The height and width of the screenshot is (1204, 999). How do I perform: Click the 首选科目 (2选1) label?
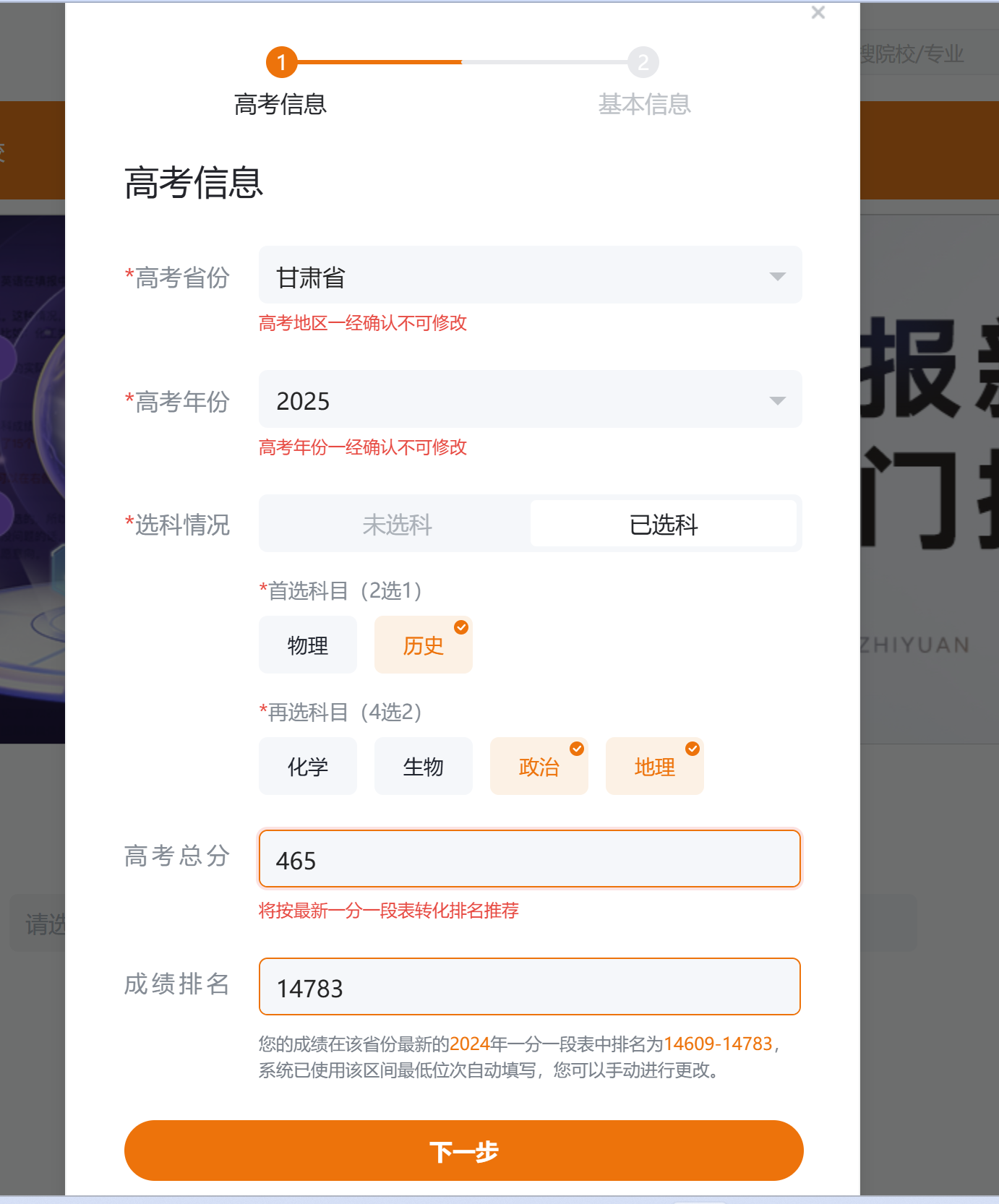341,590
